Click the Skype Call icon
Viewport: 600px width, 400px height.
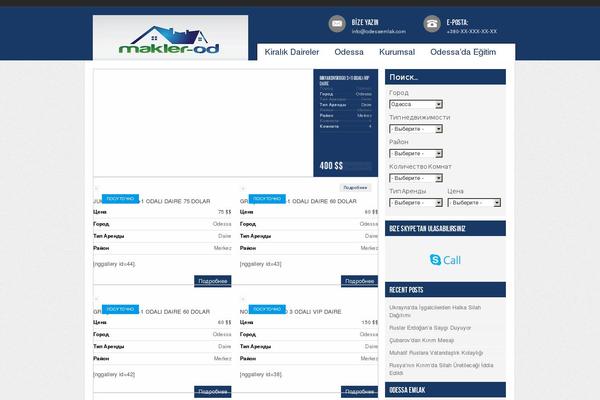tap(445, 260)
